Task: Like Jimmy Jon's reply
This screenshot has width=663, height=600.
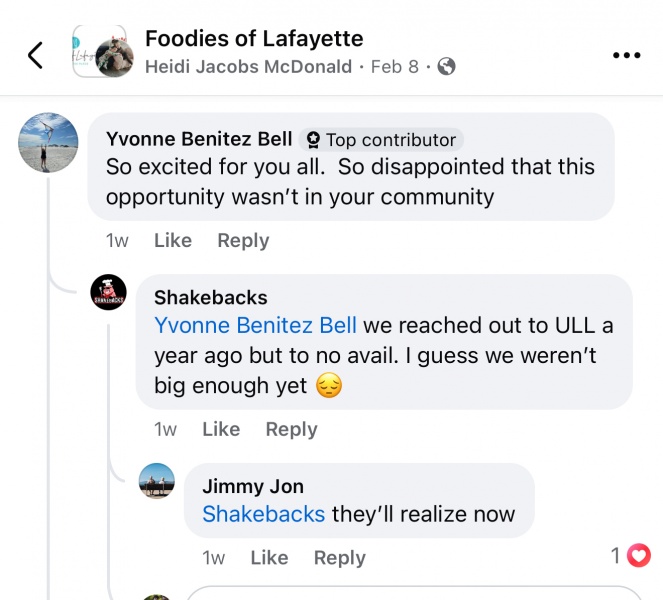Action: pos(269,558)
